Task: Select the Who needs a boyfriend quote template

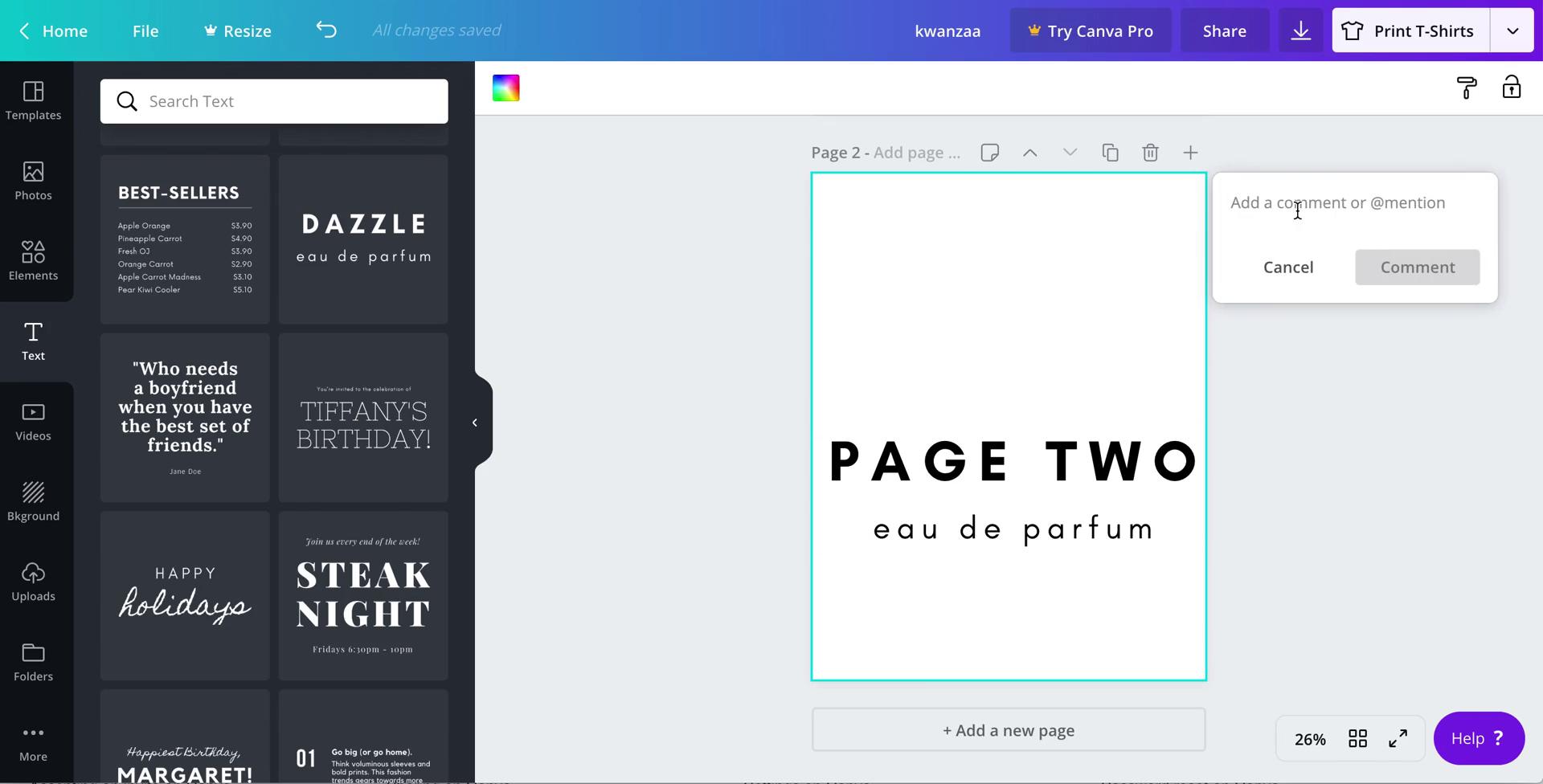Action: (185, 418)
